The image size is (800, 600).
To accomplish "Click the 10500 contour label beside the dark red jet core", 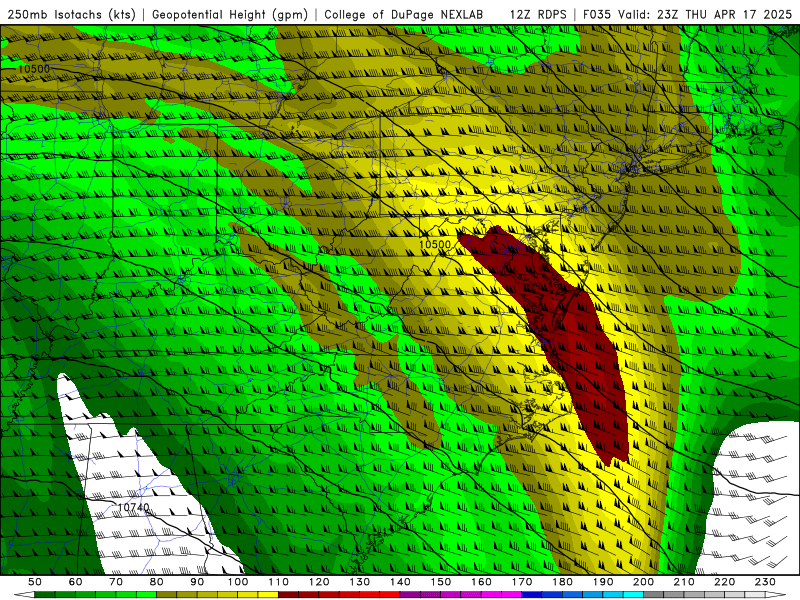I will tap(435, 244).
